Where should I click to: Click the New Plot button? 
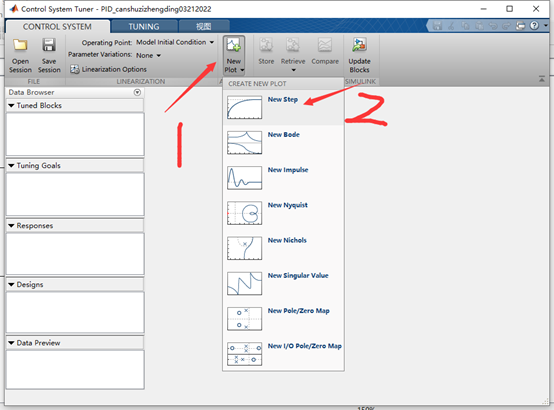click(234, 55)
